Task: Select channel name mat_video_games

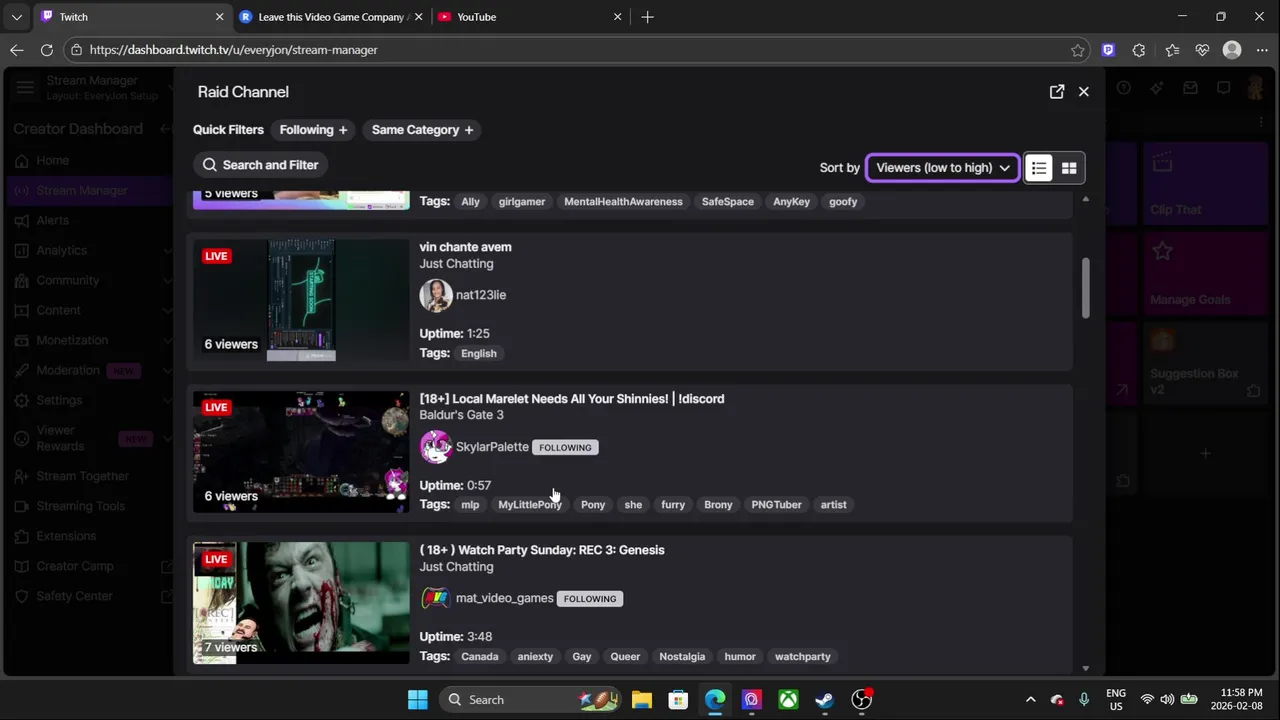Action: [505, 598]
